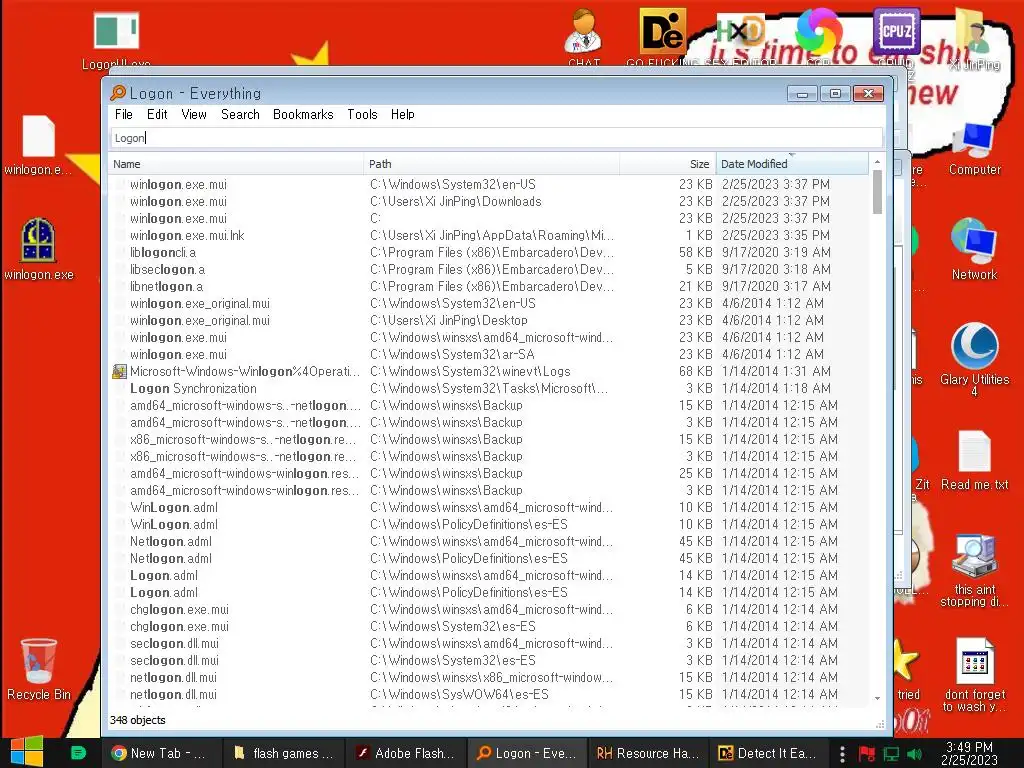1024x768 pixels.
Task: Sort results by Date Modified column
Action: 792,164
